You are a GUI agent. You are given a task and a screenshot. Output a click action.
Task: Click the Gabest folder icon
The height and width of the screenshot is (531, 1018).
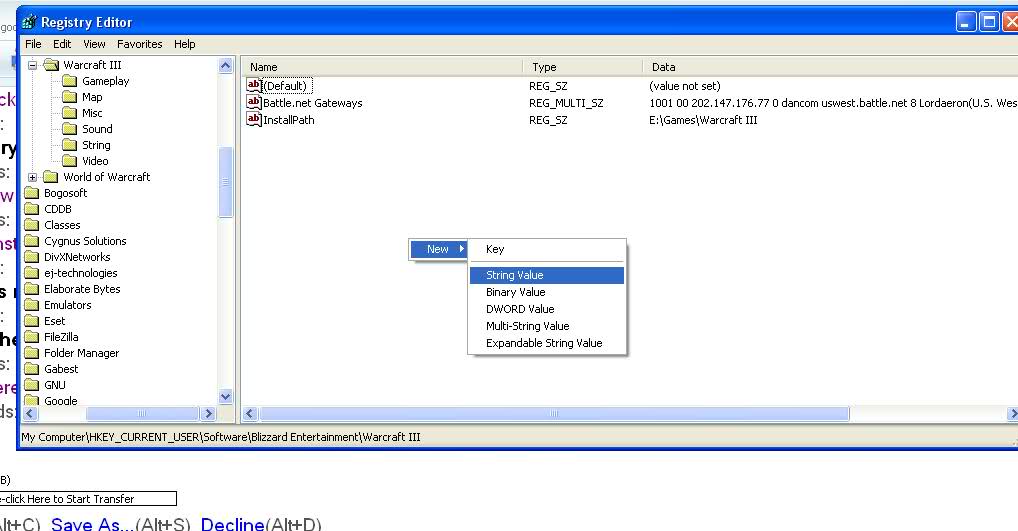31,369
